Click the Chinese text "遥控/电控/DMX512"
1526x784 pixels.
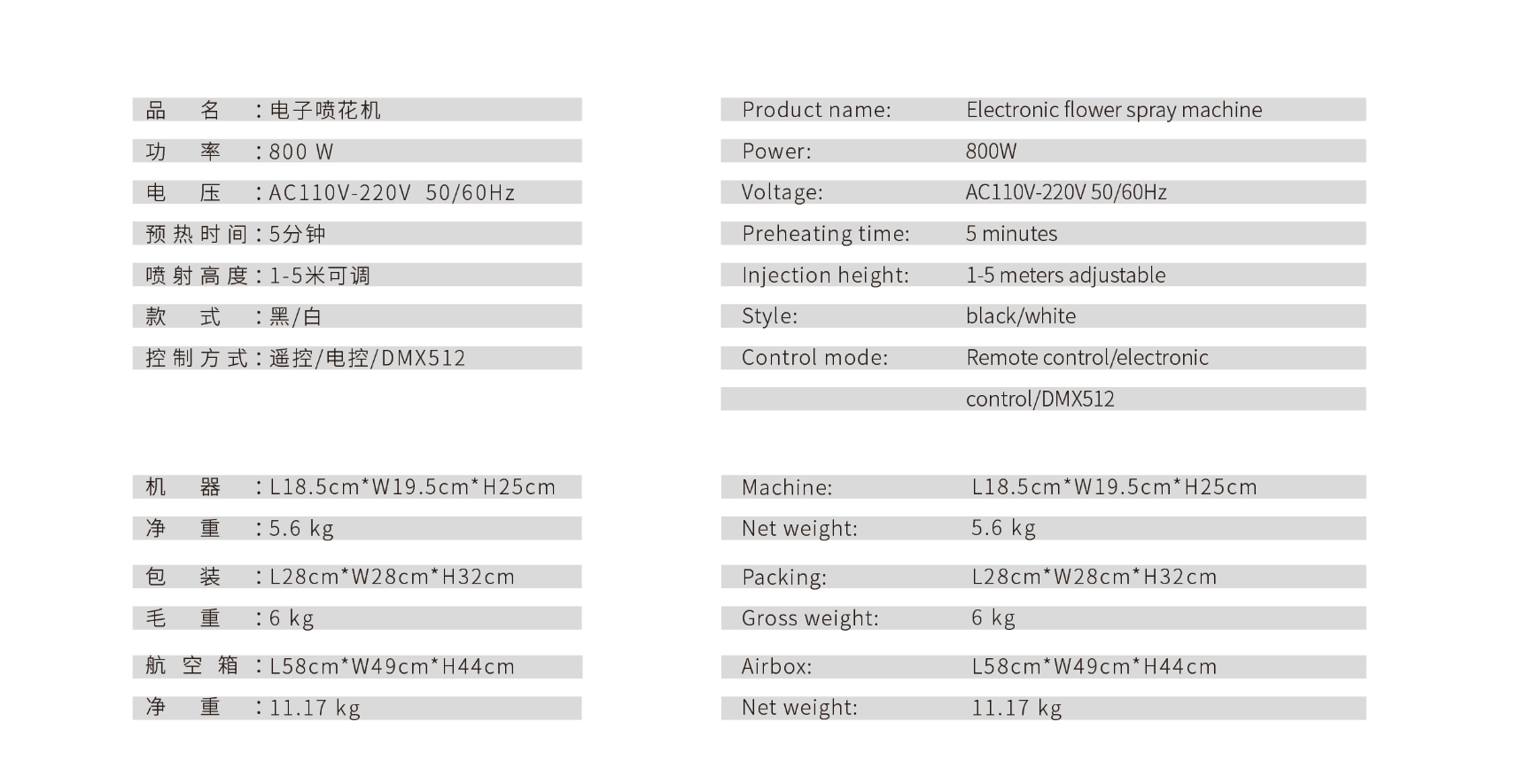coord(367,358)
